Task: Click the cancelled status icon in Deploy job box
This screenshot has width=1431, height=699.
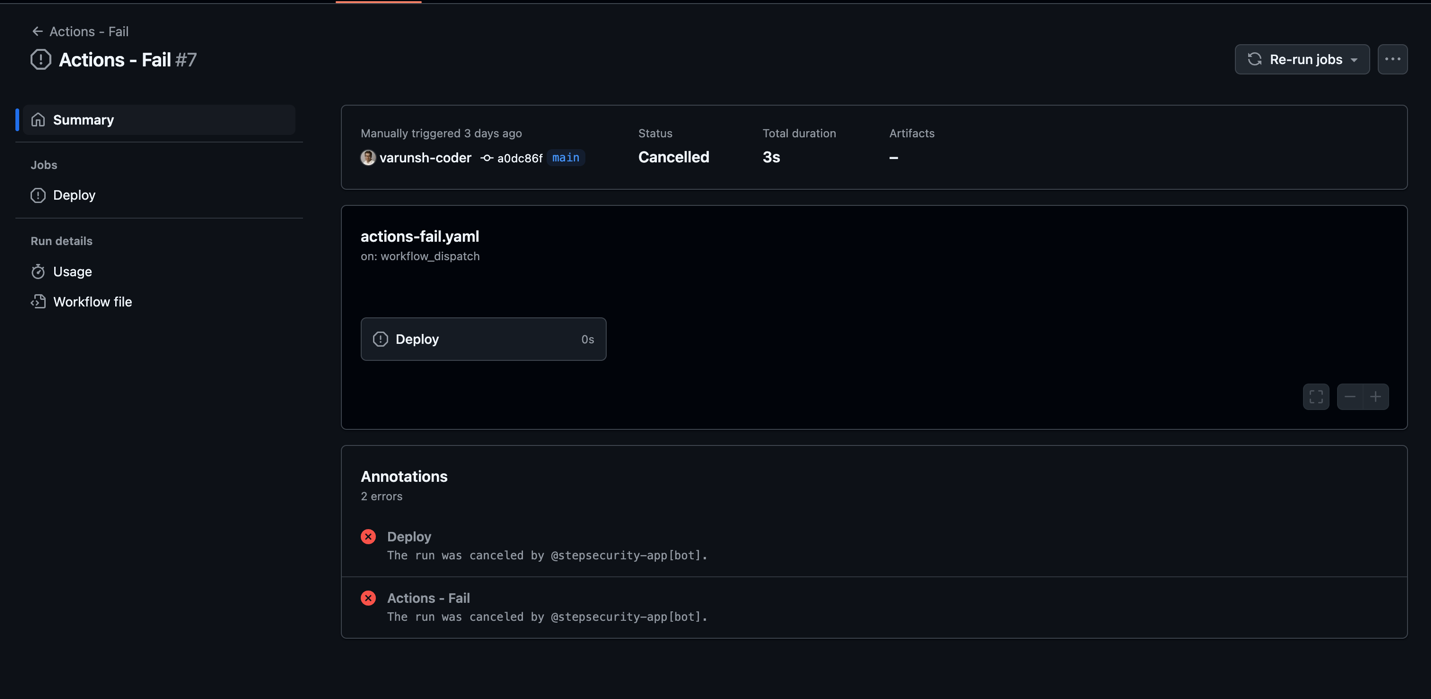Action: click(380, 340)
